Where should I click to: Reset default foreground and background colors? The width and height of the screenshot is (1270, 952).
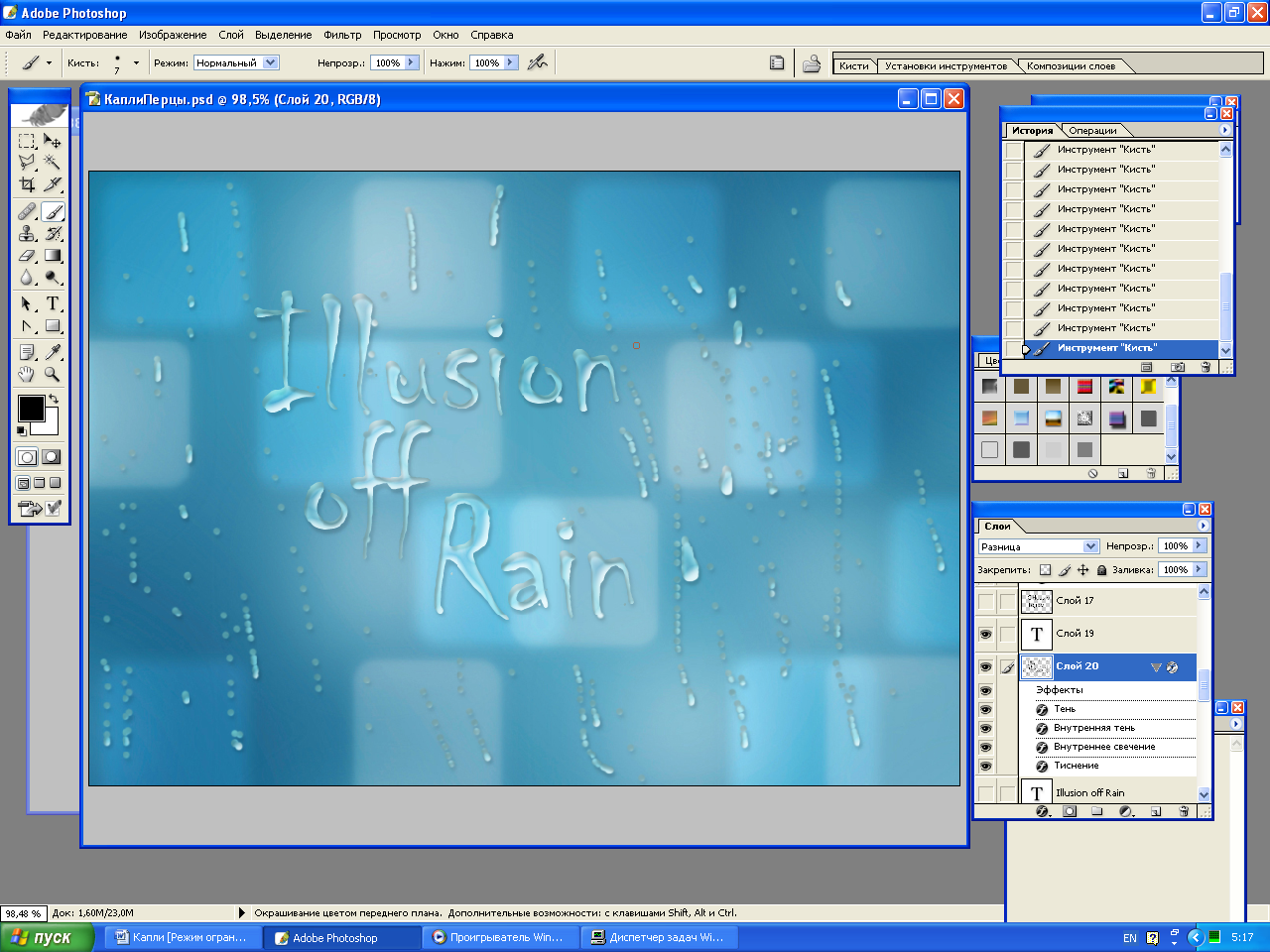(x=22, y=431)
